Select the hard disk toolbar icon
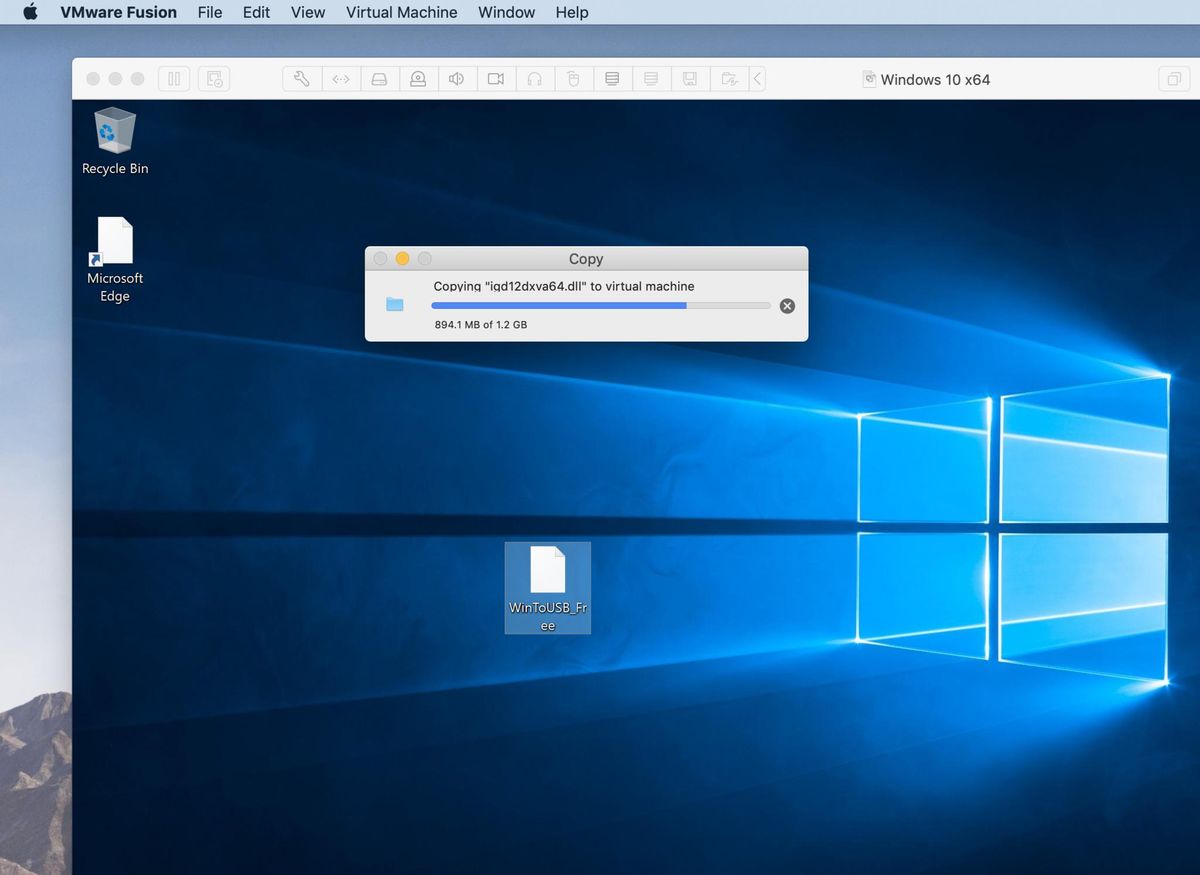 tap(379, 78)
